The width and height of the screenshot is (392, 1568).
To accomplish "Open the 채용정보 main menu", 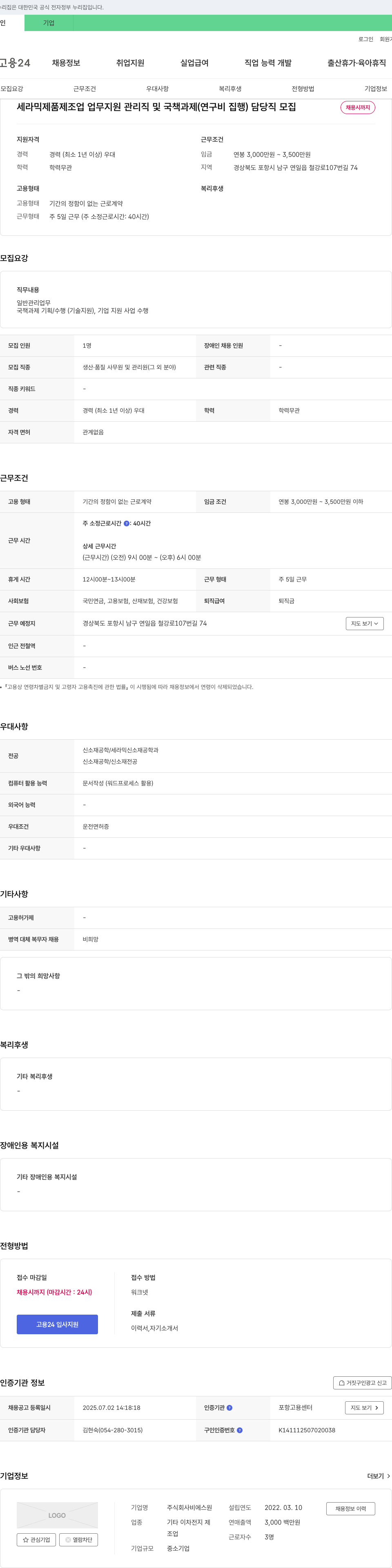I will [66, 63].
